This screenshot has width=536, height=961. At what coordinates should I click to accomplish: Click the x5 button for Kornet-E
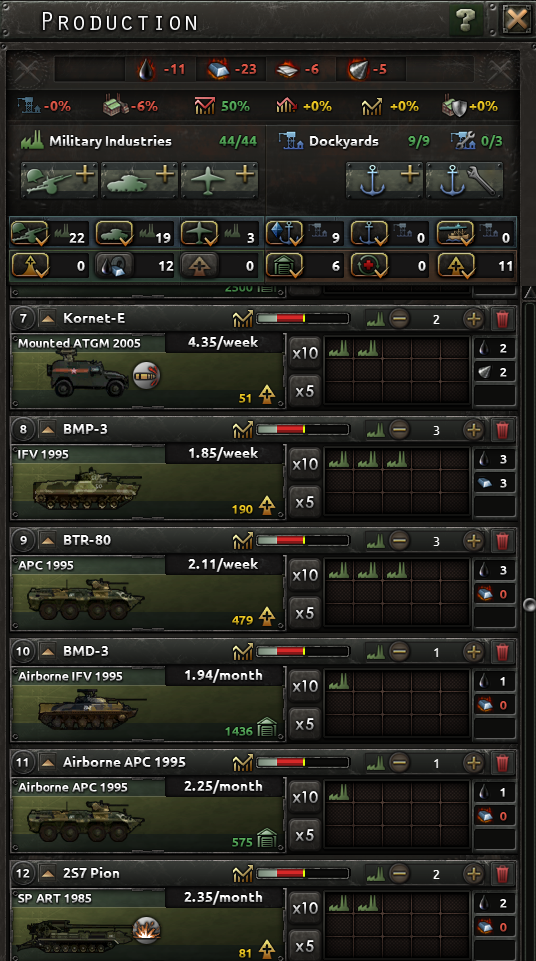click(x=304, y=390)
